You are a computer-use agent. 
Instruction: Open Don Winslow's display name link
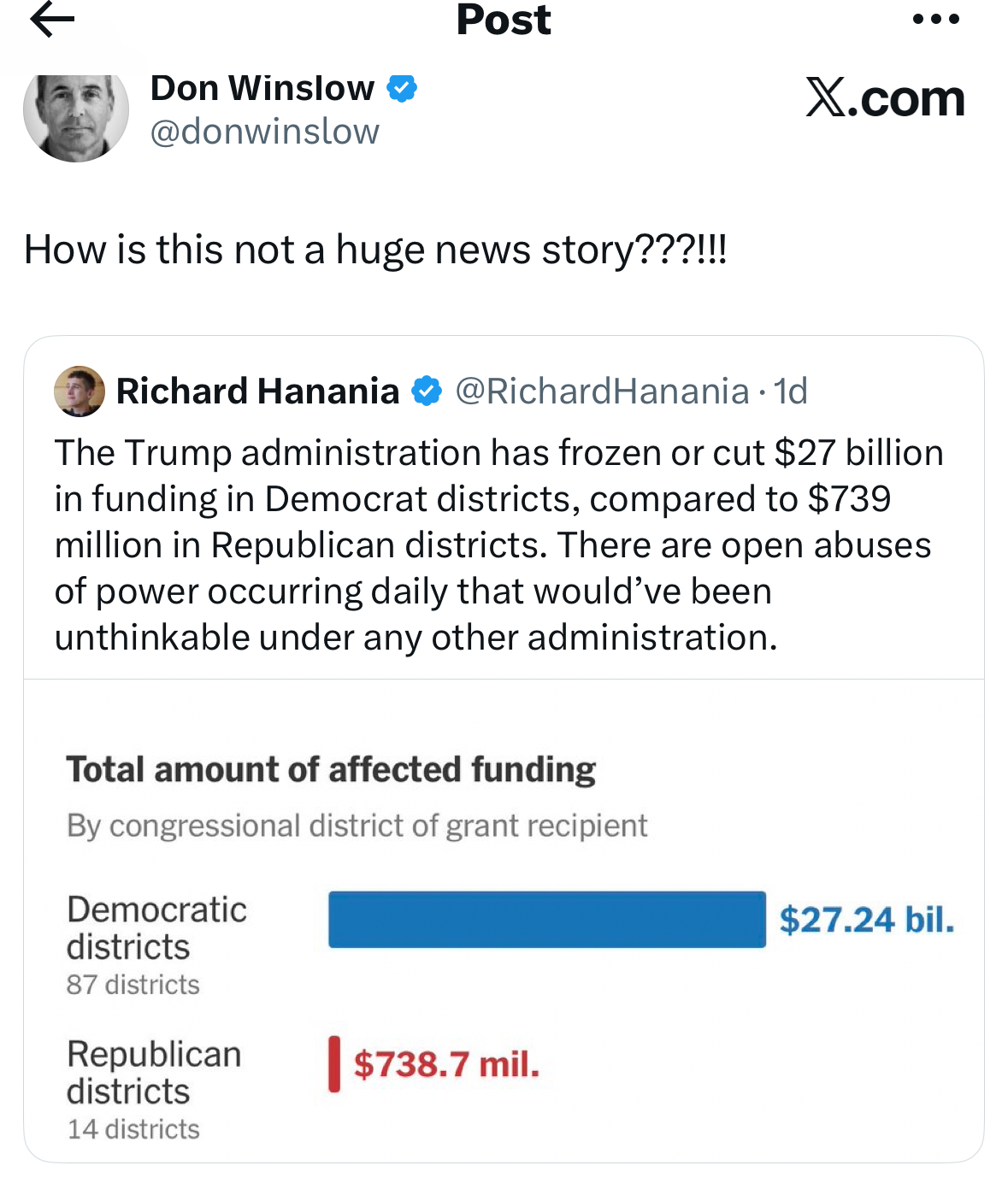262,88
